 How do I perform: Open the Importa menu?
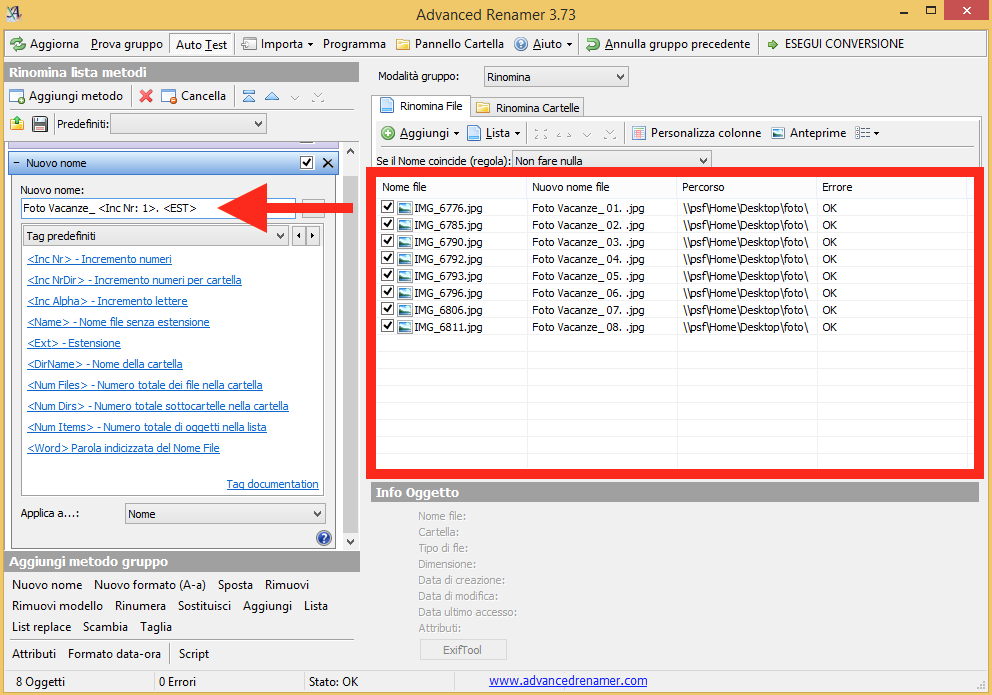click(277, 44)
